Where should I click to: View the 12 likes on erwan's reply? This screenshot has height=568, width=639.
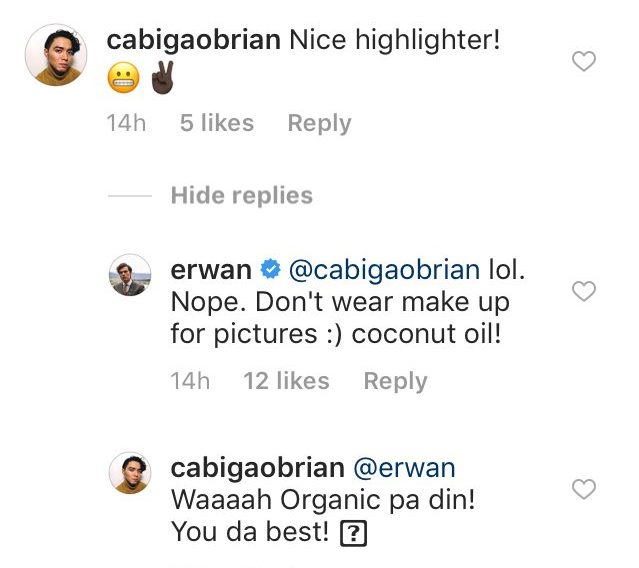point(286,381)
